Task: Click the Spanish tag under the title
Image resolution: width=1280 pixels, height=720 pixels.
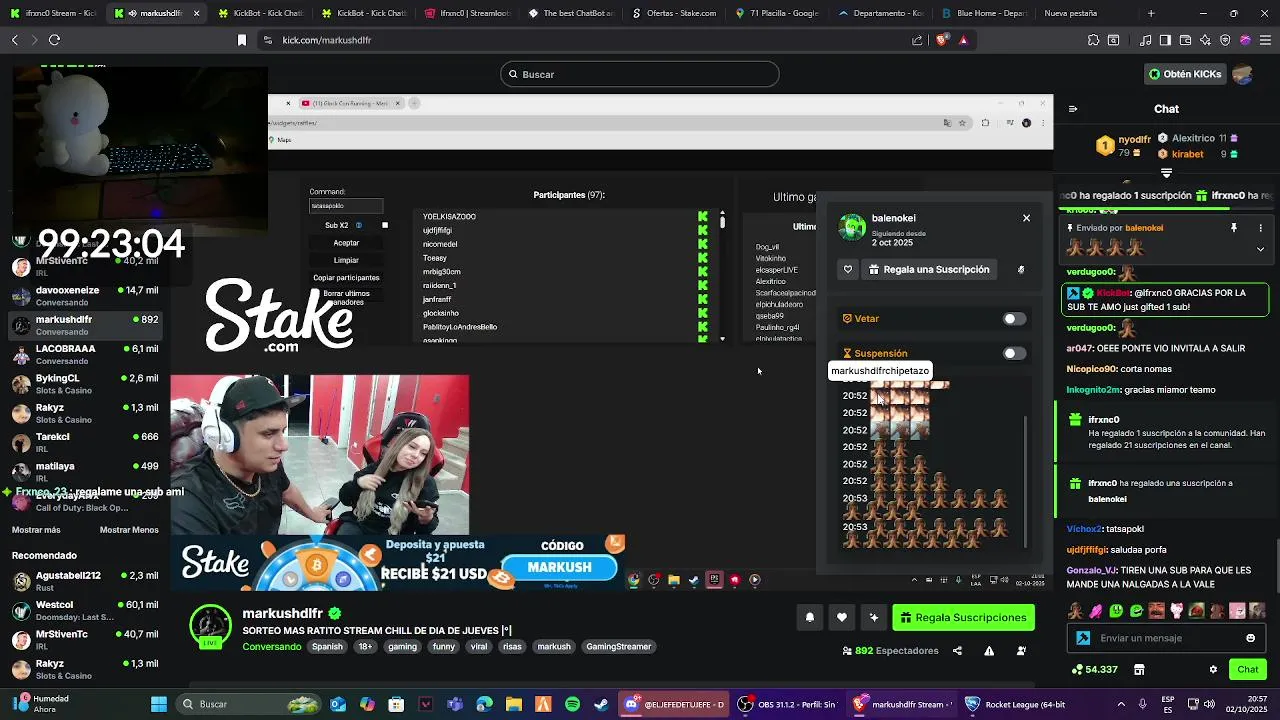Action: click(x=327, y=647)
